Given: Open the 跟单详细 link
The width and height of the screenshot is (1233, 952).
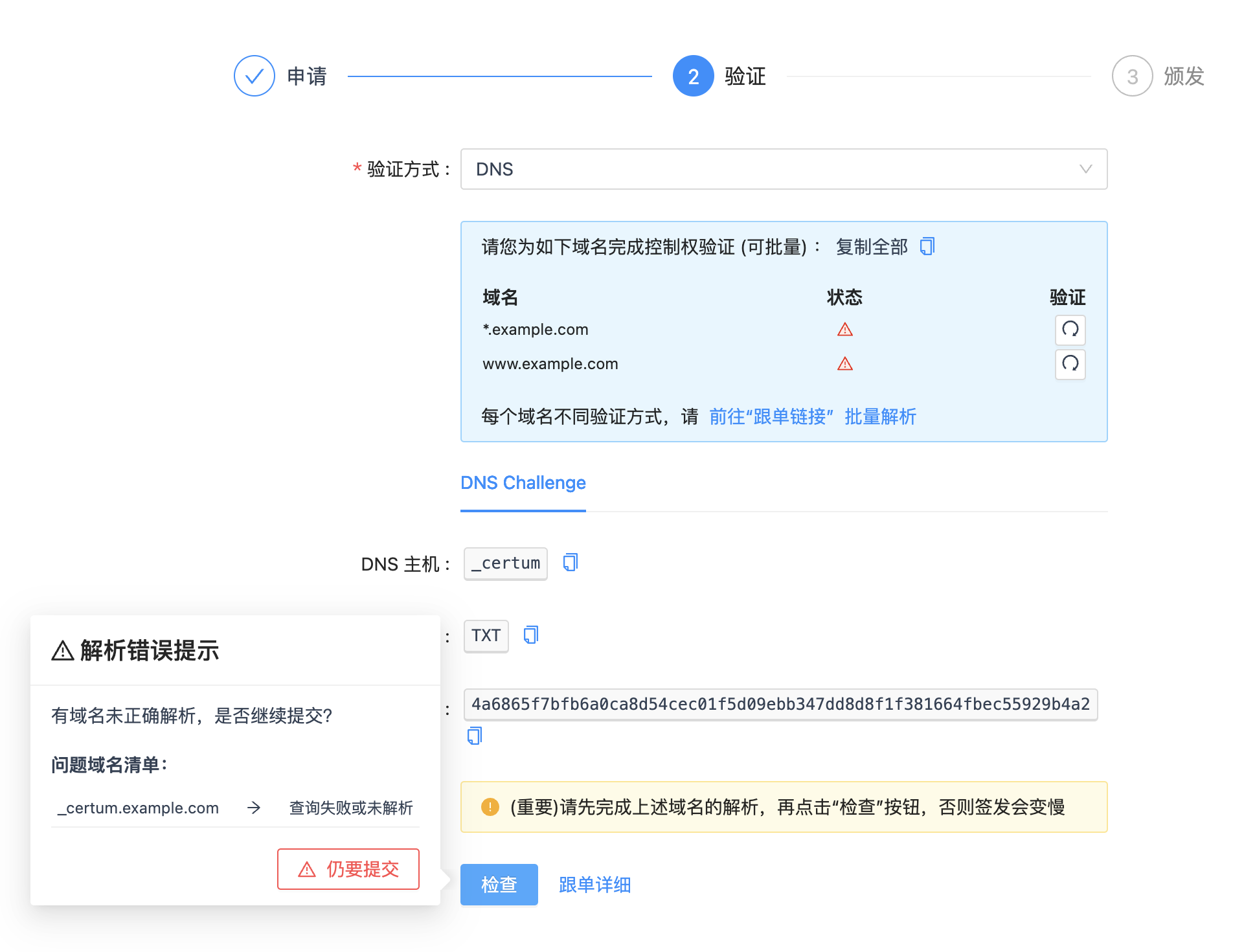Looking at the screenshot, I should point(594,885).
